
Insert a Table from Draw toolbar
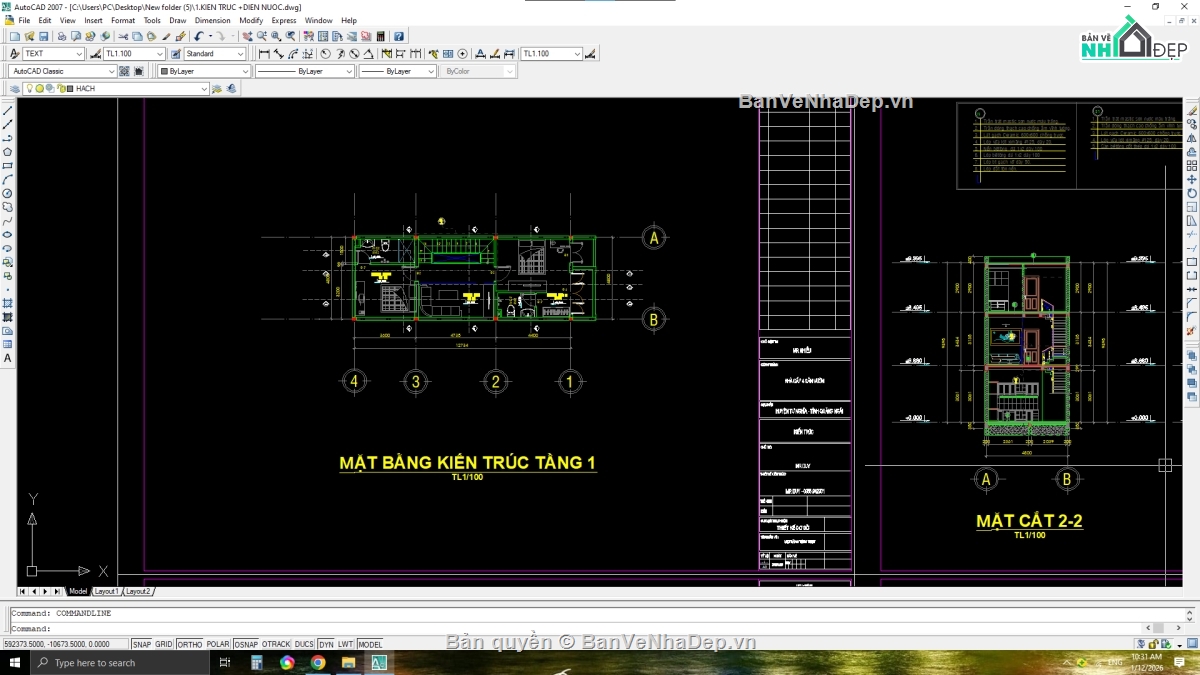pos(9,344)
